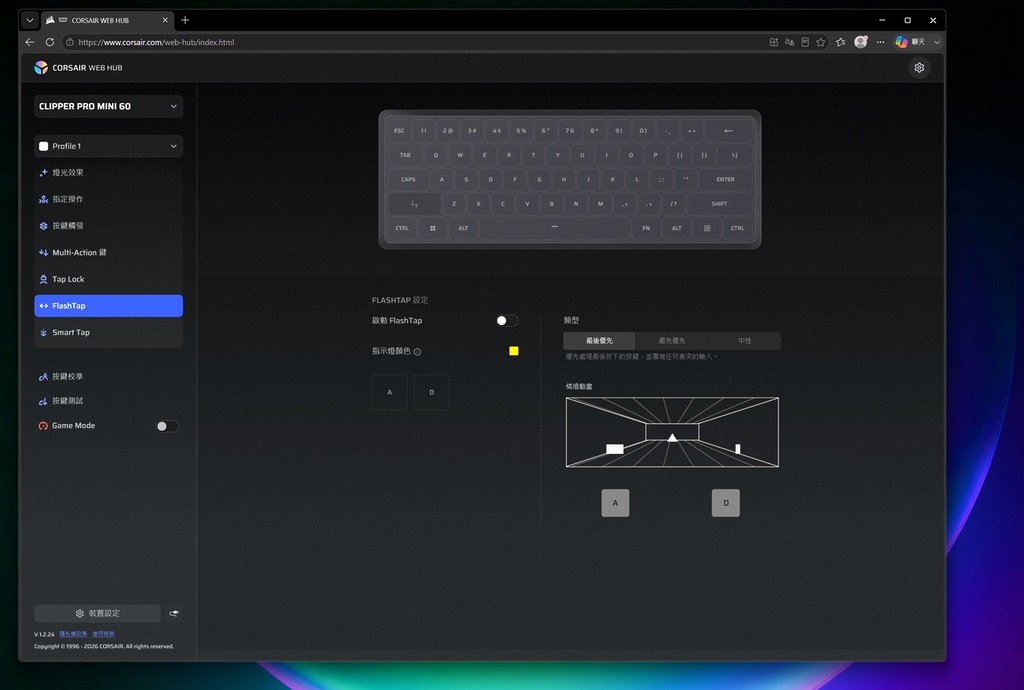
Task: Enable the 啟動 FlashTap switch
Action: pyautogui.click(x=507, y=321)
